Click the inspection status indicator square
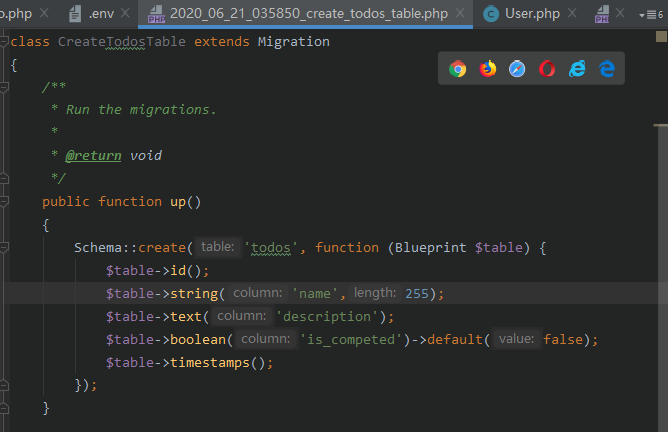 tap(661, 37)
